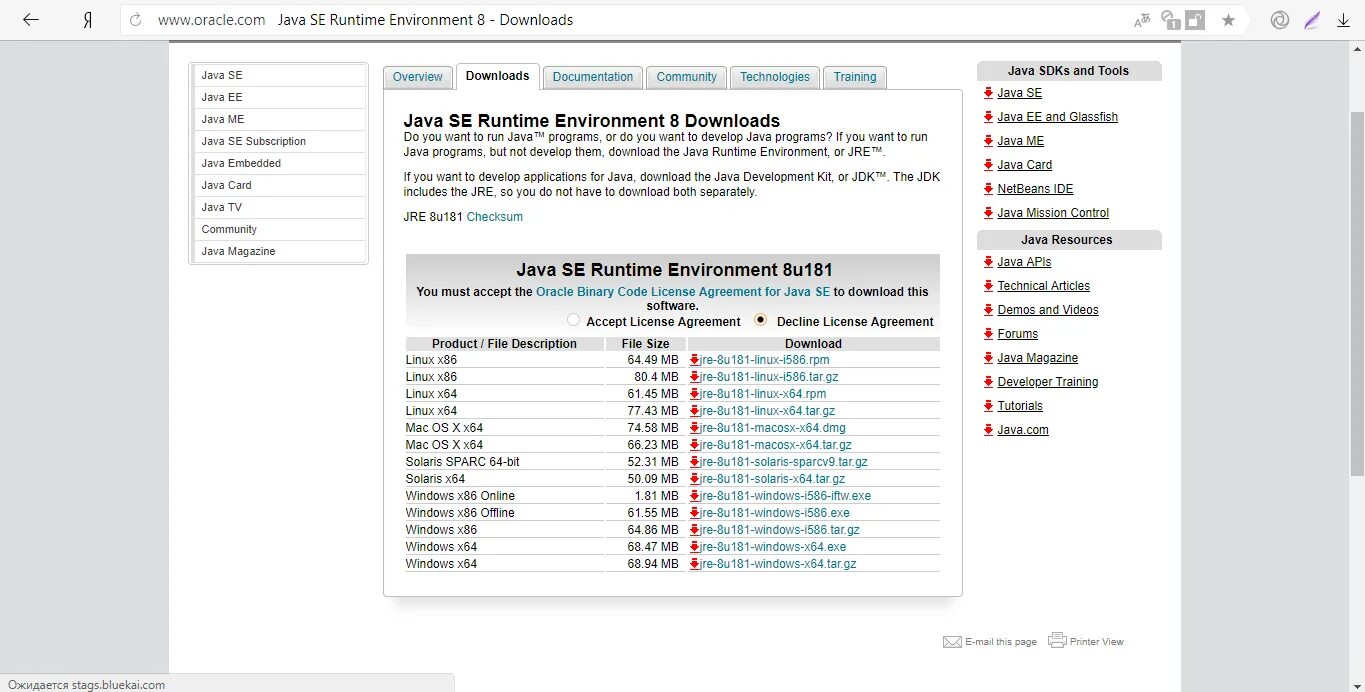
Task: Open the Checksum link for JRE 8u181
Action: [494, 217]
